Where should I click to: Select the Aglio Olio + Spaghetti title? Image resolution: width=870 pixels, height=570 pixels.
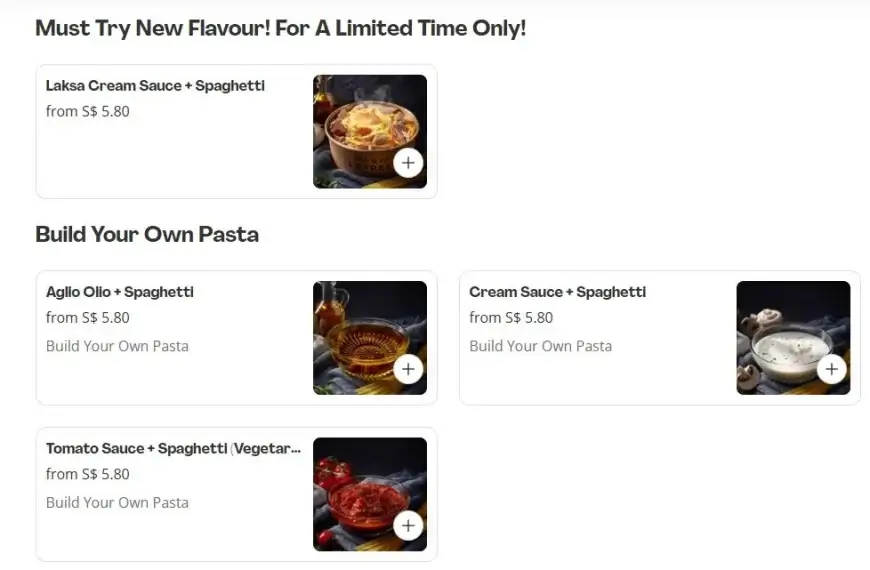click(x=120, y=292)
